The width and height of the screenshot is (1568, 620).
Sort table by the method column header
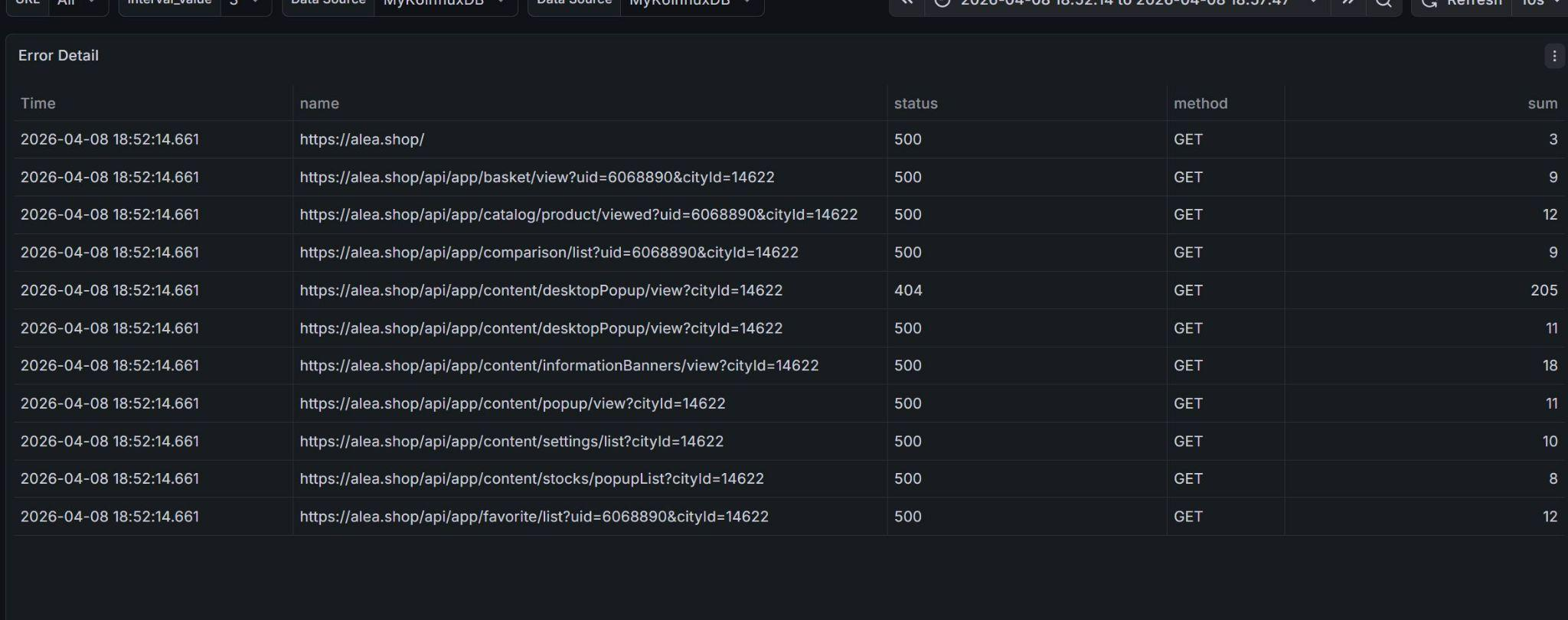pos(1200,103)
